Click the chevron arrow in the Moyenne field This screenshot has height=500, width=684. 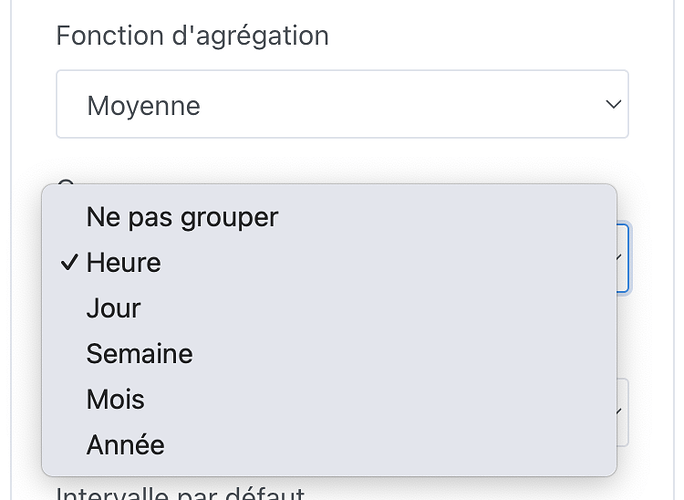pos(613,104)
